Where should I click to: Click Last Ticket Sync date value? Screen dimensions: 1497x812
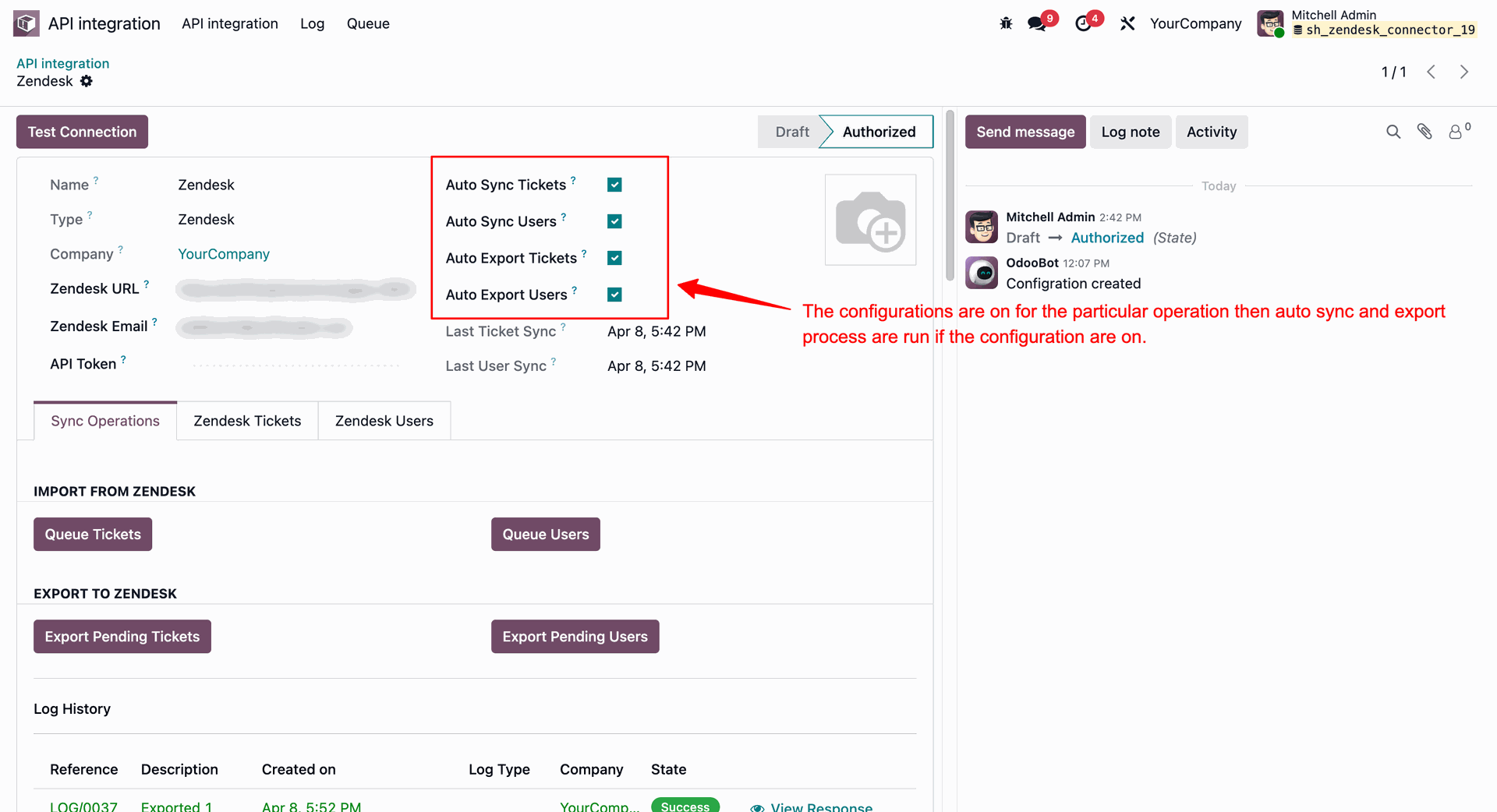click(656, 331)
